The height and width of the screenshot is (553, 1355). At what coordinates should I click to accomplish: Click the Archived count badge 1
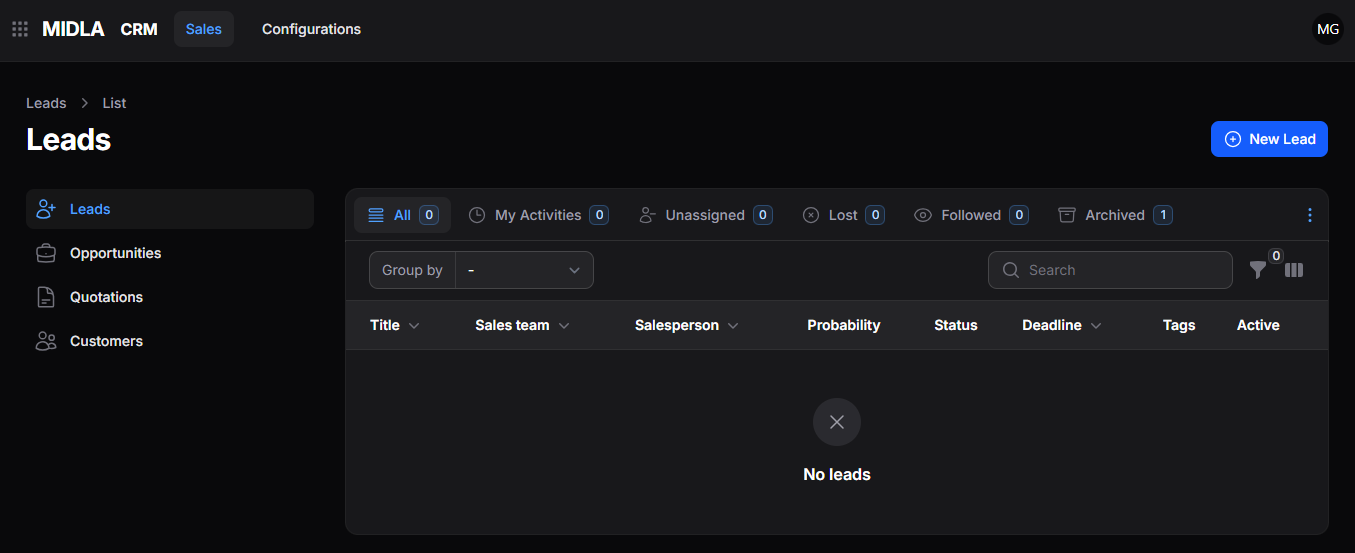[x=1163, y=215]
